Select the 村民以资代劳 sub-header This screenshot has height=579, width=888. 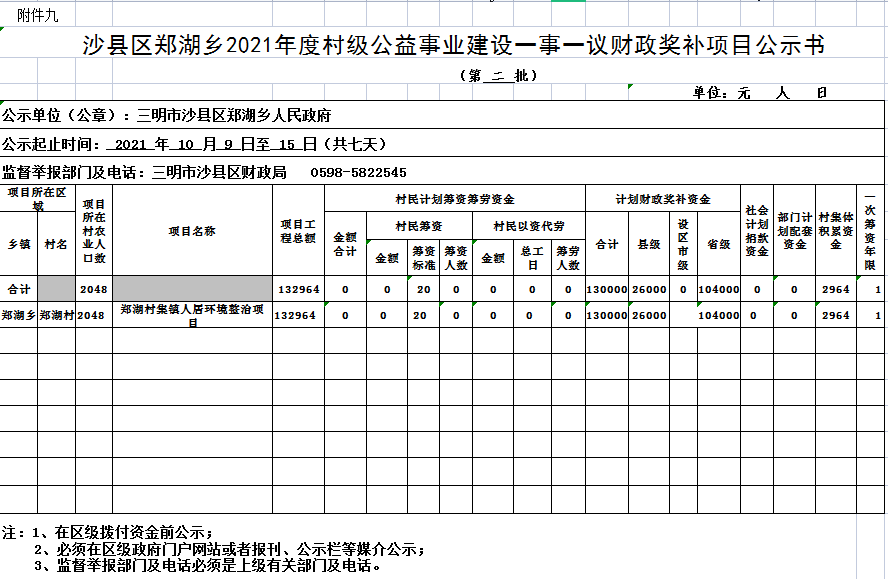(x=529, y=227)
